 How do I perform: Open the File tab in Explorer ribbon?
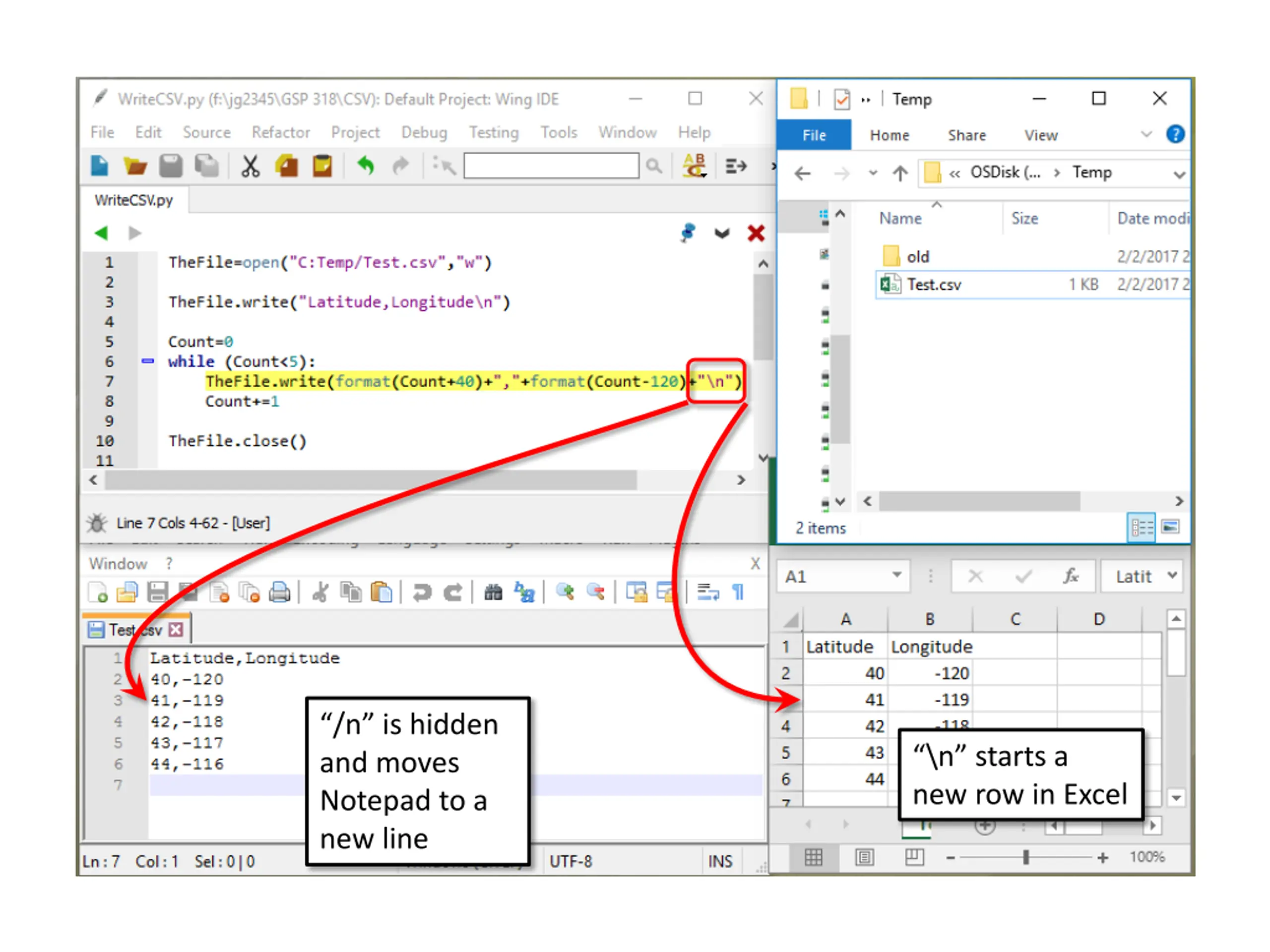click(x=814, y=135)
